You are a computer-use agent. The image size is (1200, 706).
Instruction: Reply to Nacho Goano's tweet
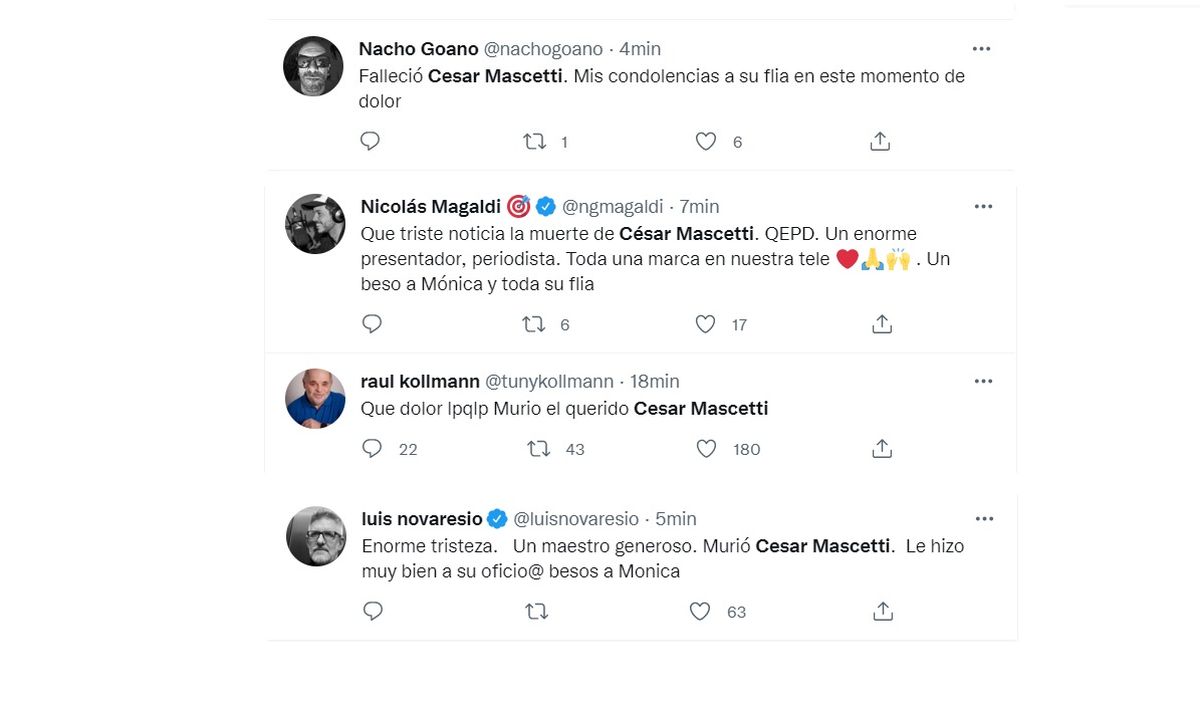370,142
